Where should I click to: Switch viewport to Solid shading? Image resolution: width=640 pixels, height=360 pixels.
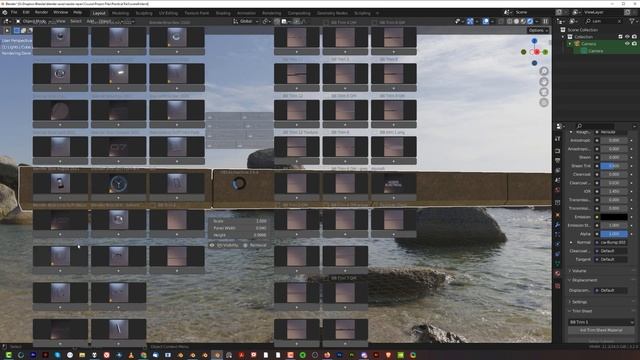[516, 21]
